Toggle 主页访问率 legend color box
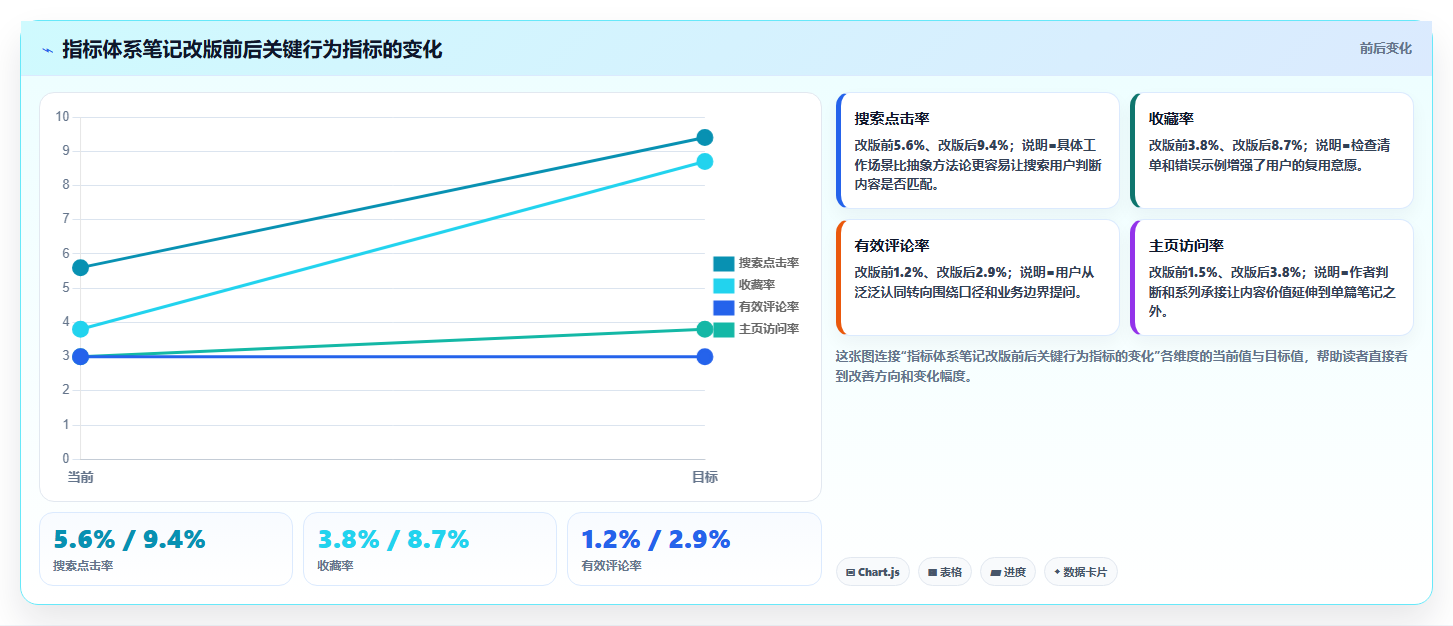 724,329
